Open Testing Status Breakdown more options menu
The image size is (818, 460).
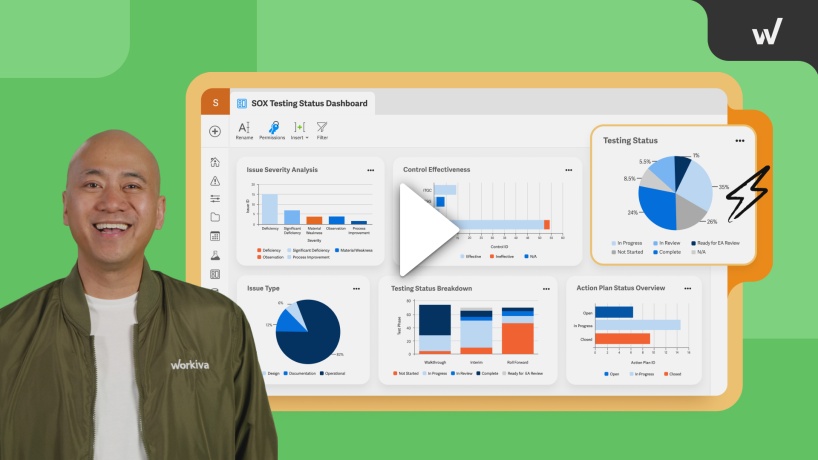[x=546, y=289]
